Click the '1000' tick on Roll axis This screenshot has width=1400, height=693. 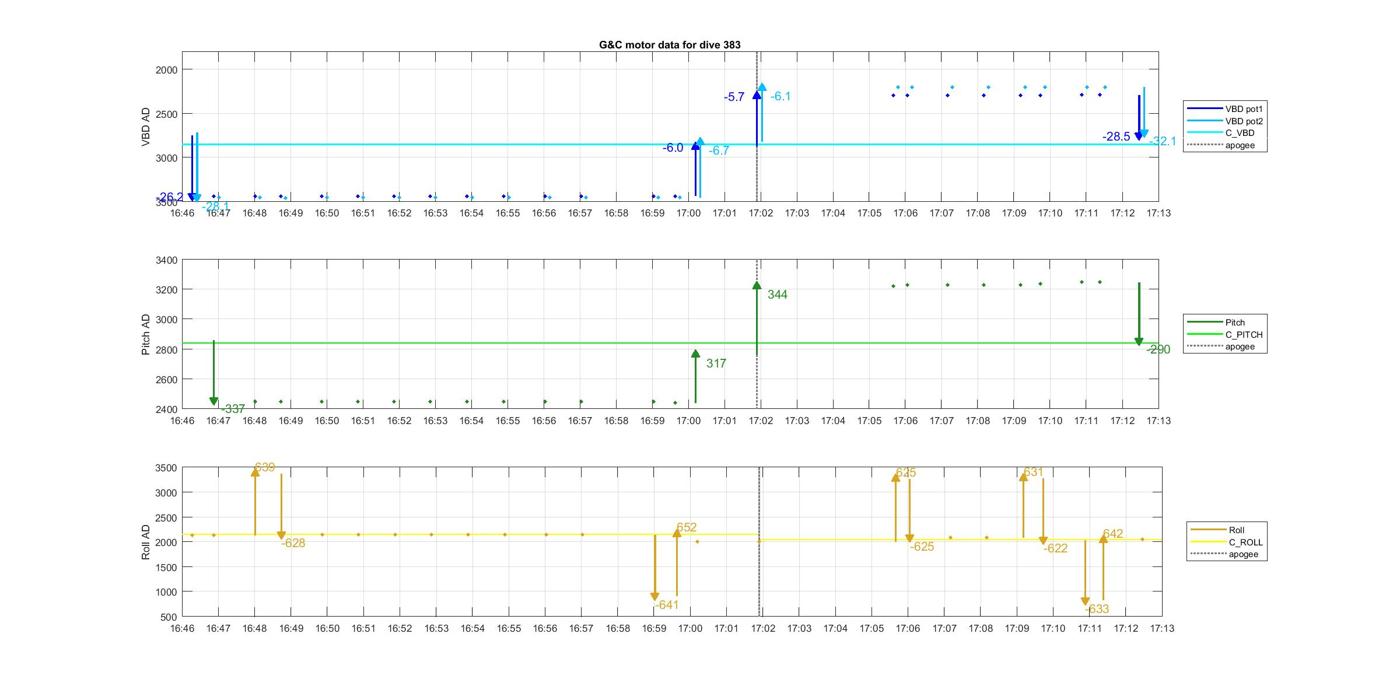point(165,592)
